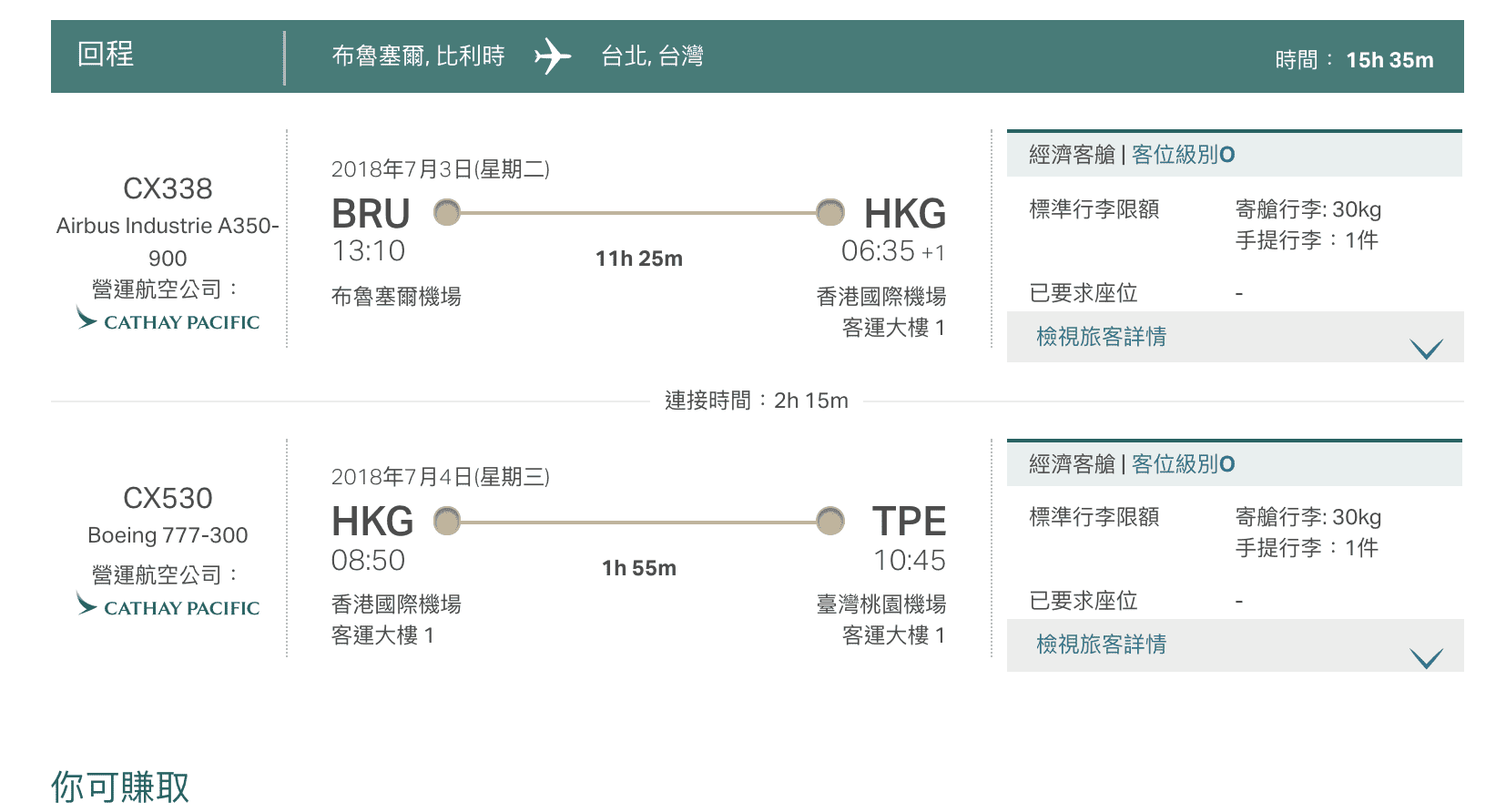Screen dimensions: 1506x812
Task: Click arrival time 06:35 +1
Action: [x=893, y=251]
